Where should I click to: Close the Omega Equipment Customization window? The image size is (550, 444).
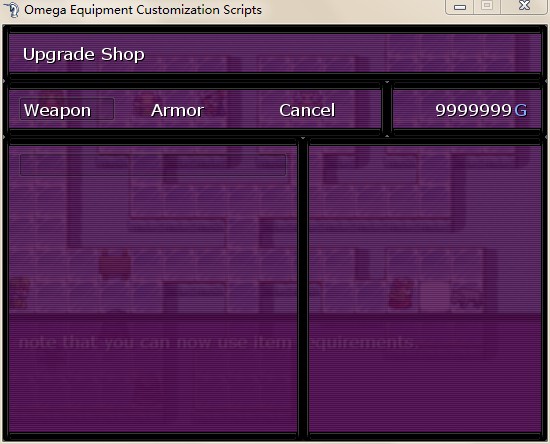point(524,6)
